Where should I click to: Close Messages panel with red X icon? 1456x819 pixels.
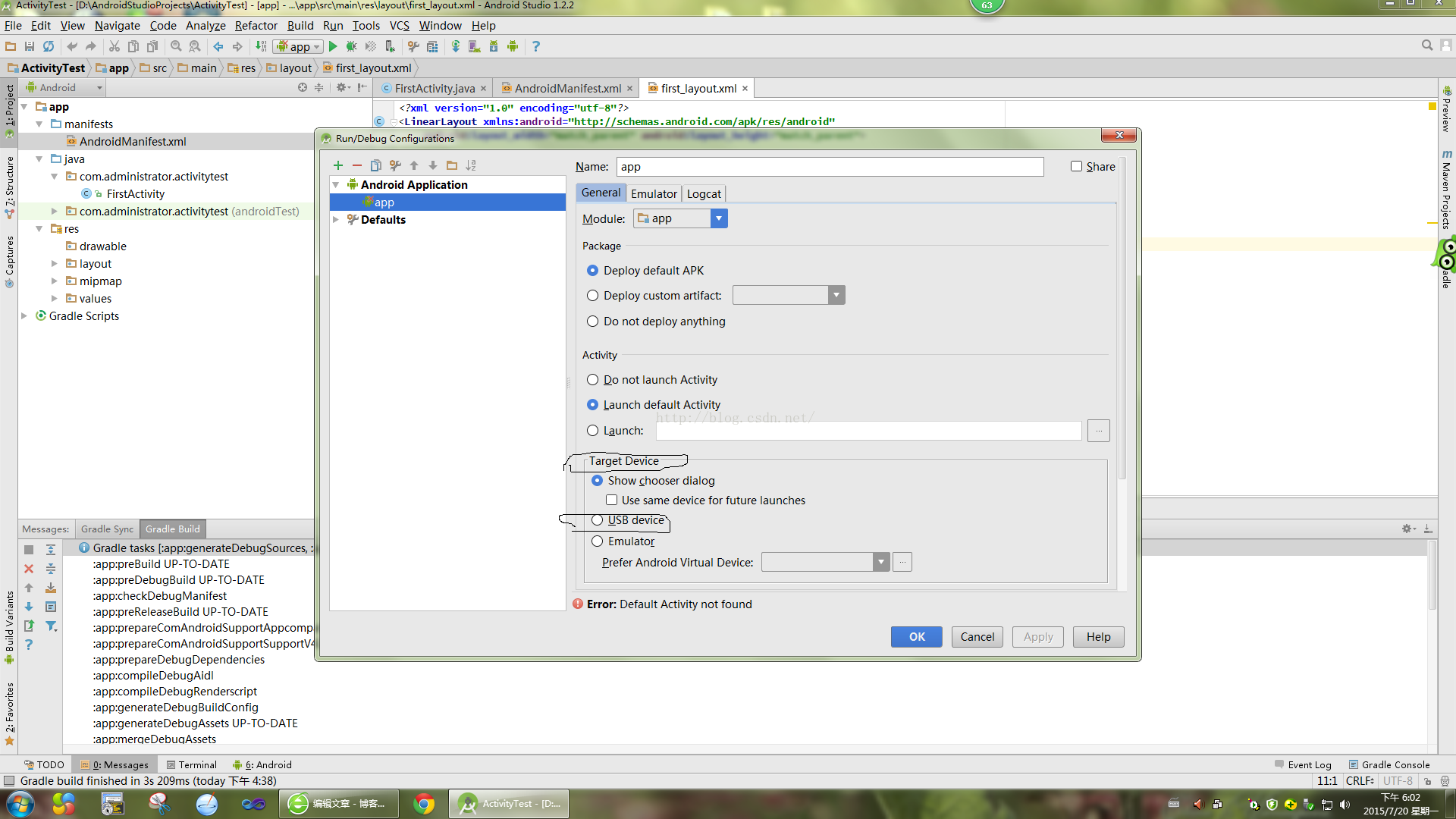[29, 569]
